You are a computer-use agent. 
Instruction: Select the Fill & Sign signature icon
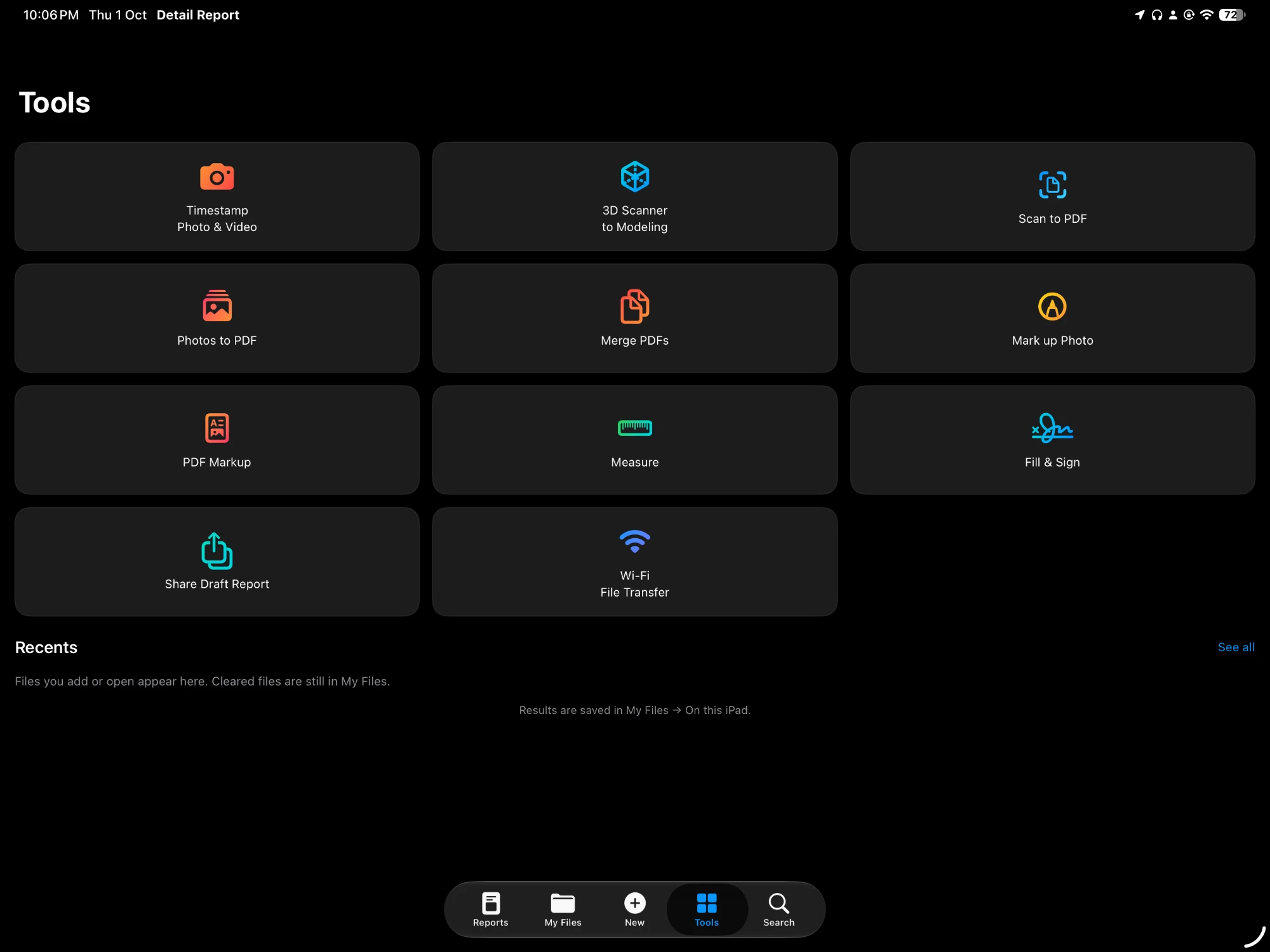pyautogui.click(x=1052, y=428)
